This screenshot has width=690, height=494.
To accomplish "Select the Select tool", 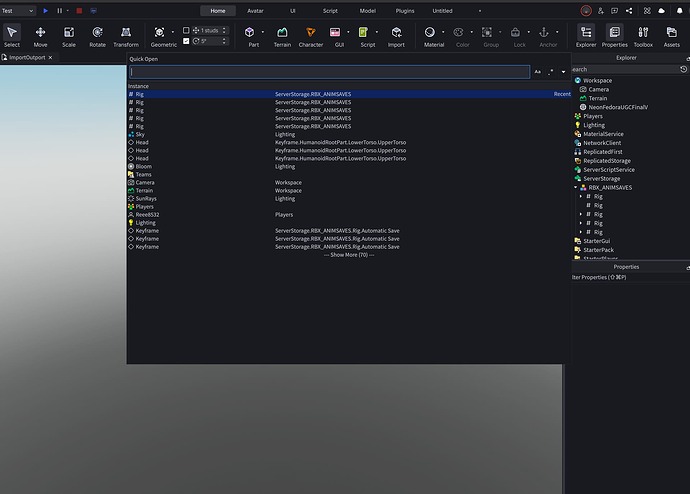I will tap(12, 36).
